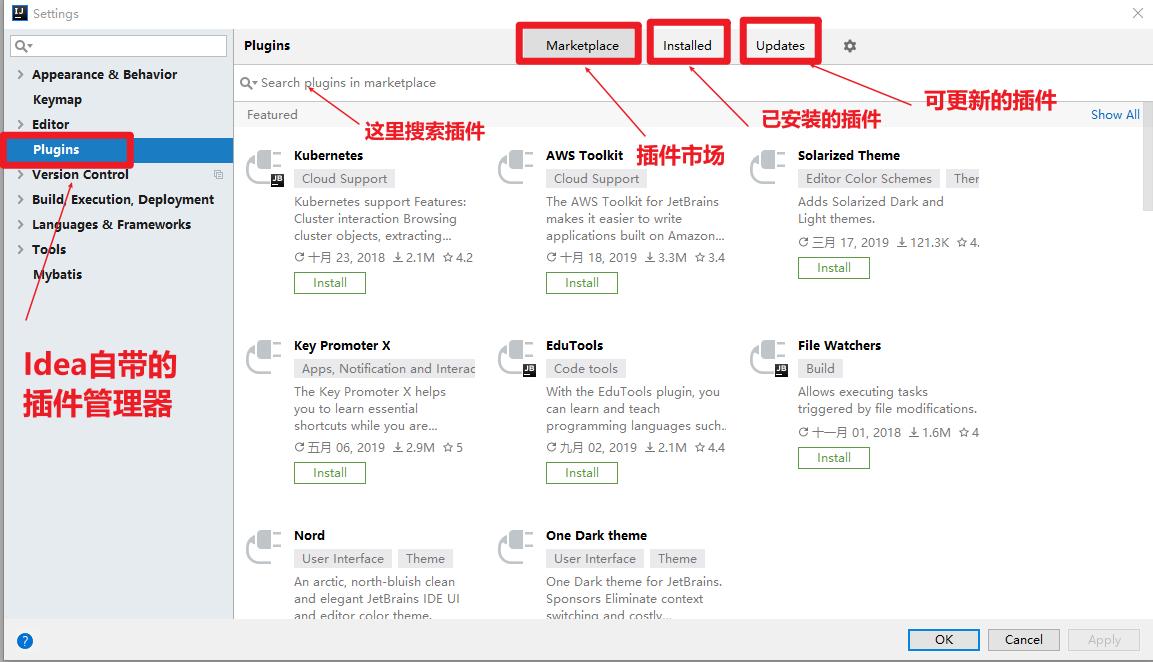Open the Kubernetes plugin title
This screenshot has height=662, width=1153.
point(329,156)
